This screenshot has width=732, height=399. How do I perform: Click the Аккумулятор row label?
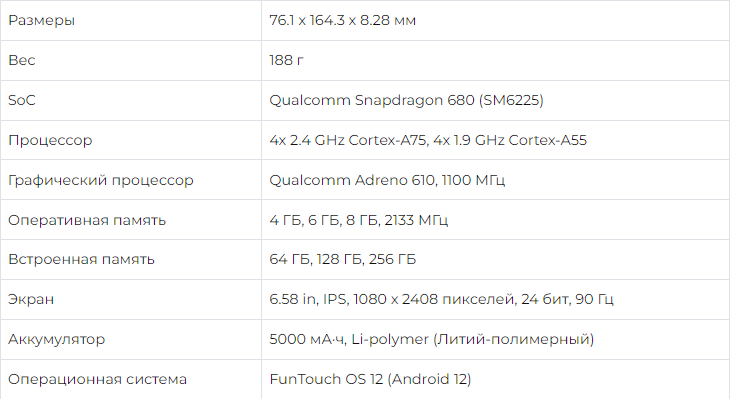tap(56, 339)
